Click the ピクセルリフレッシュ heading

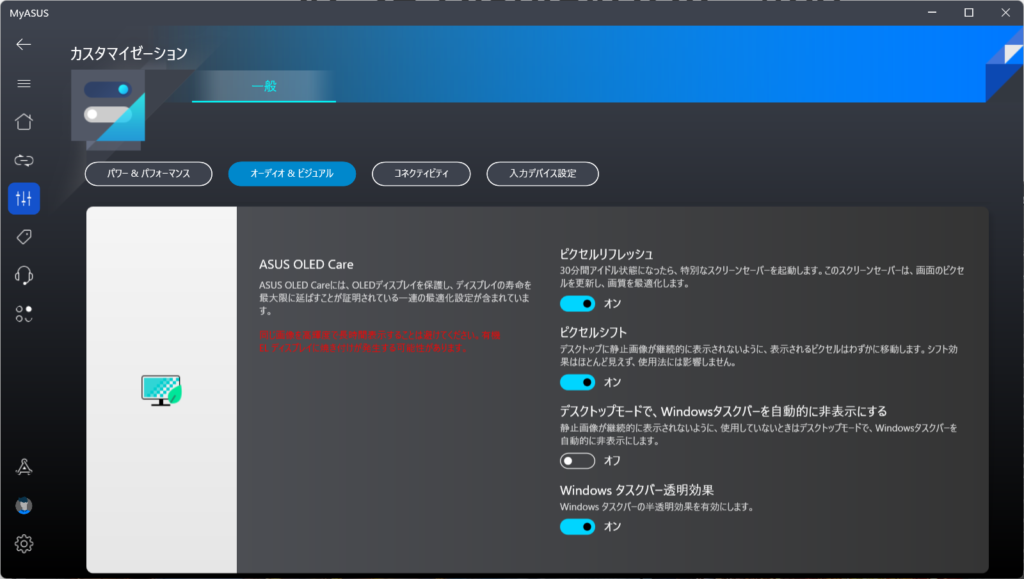pyautogui.click(x=606, y=255)
